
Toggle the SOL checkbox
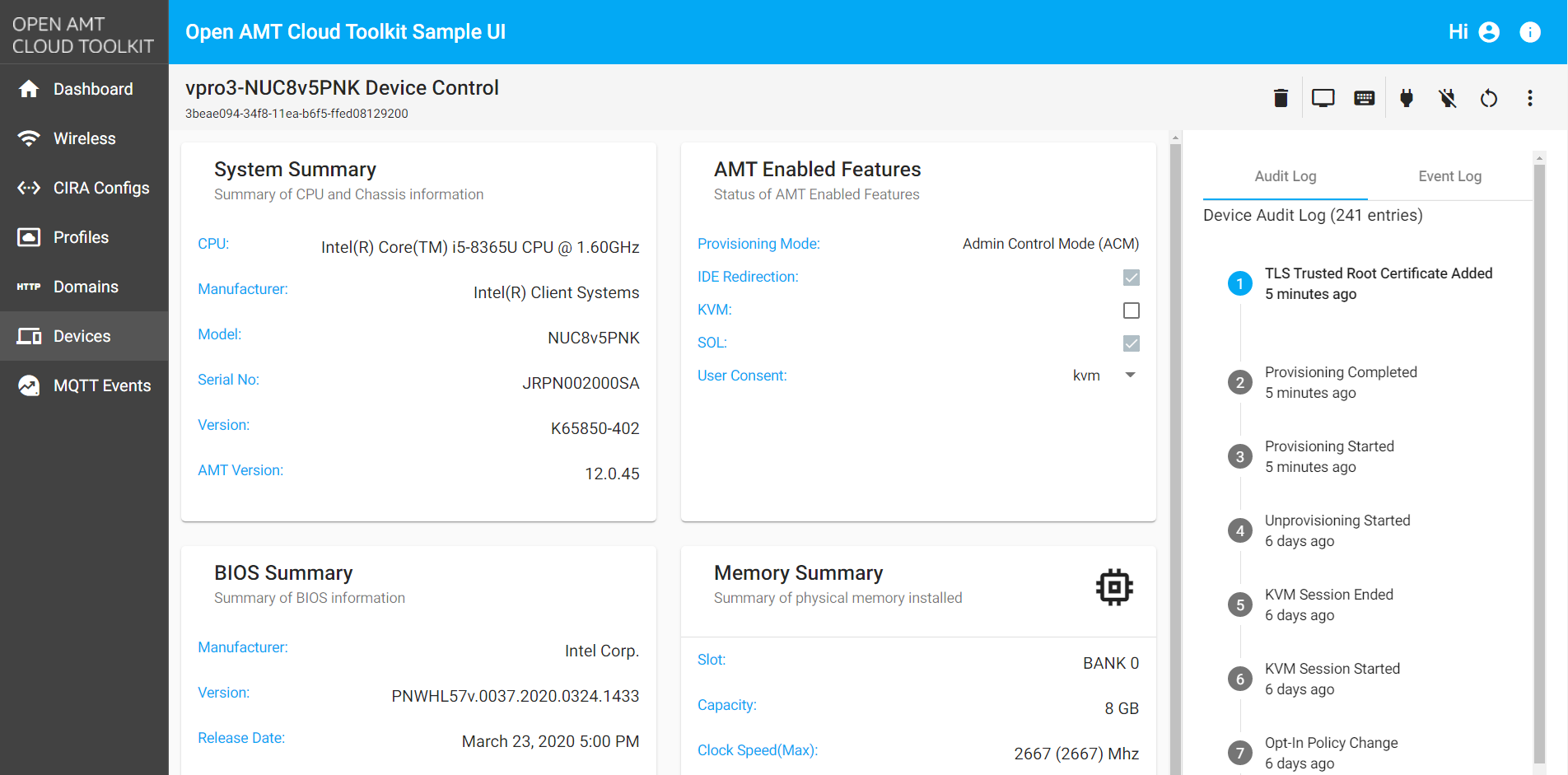pyautogui.click(x=1132, y=343)
